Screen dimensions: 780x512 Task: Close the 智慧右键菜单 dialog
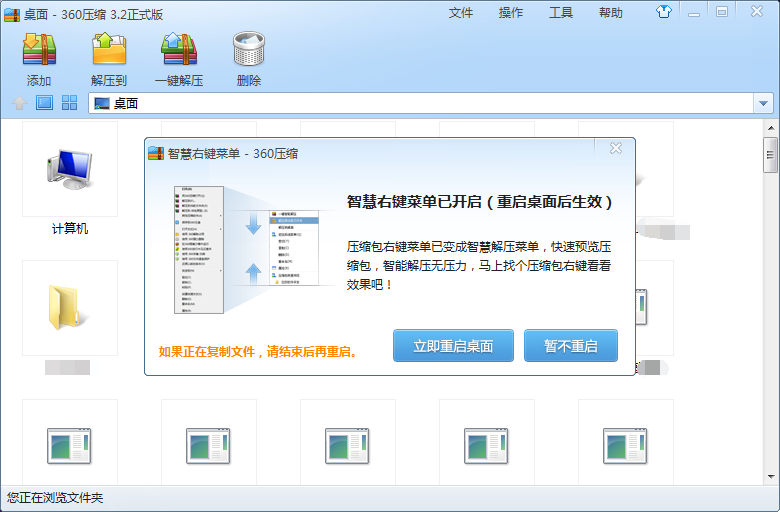tap(616, 148)
